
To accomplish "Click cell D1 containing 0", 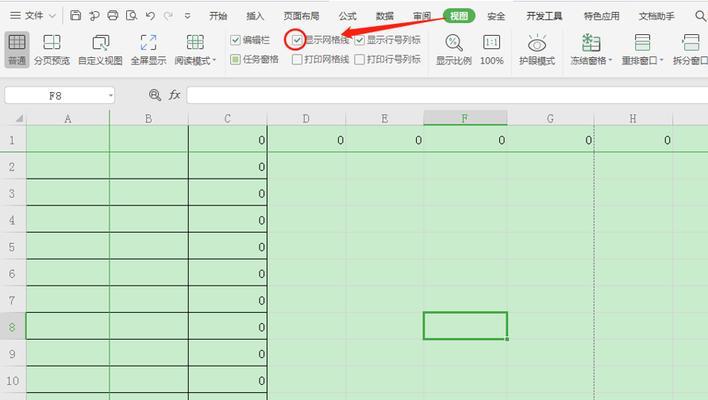I will point(306,140).
